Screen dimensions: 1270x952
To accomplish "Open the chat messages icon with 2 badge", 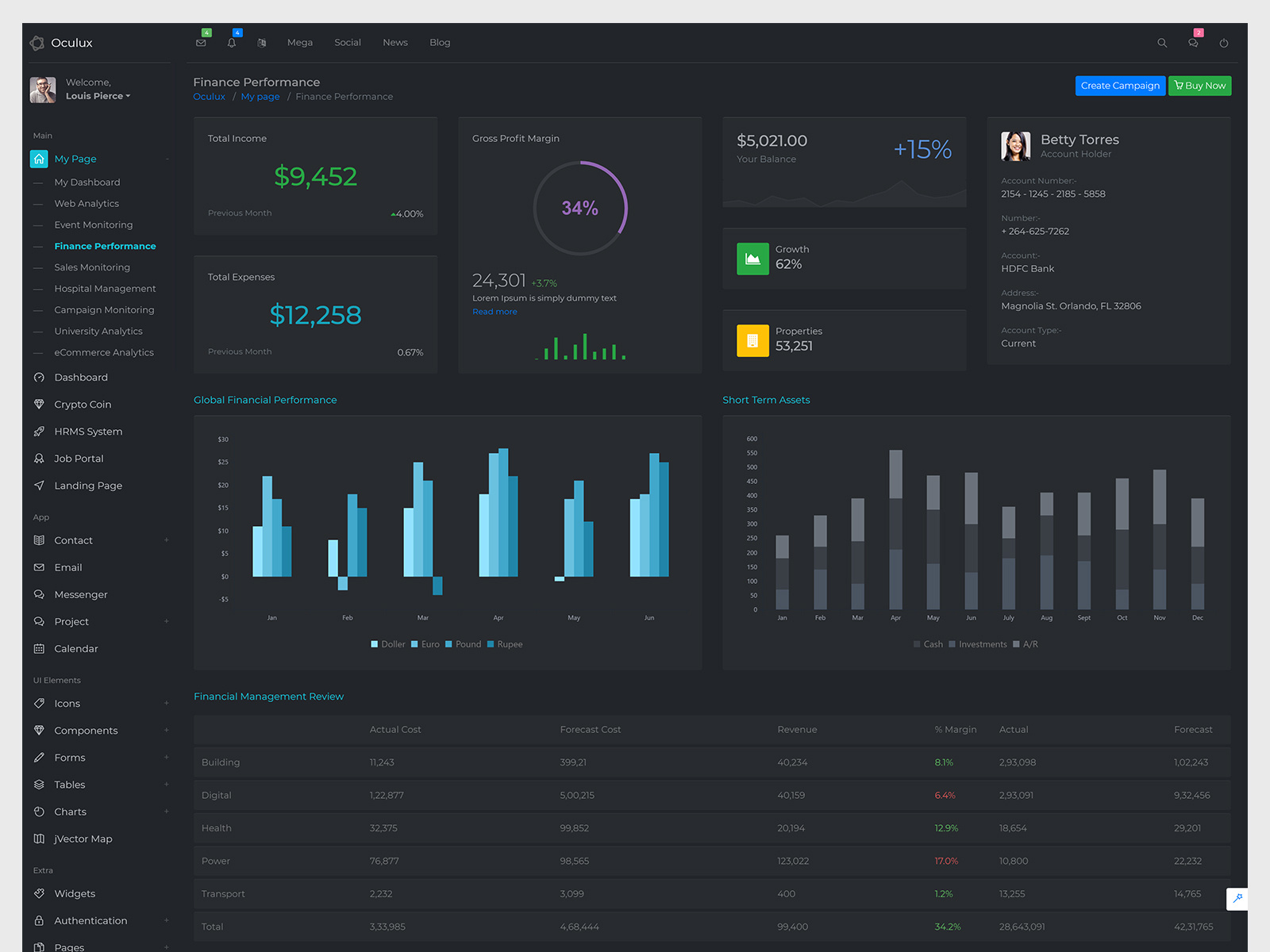I will pos(1193,43).
